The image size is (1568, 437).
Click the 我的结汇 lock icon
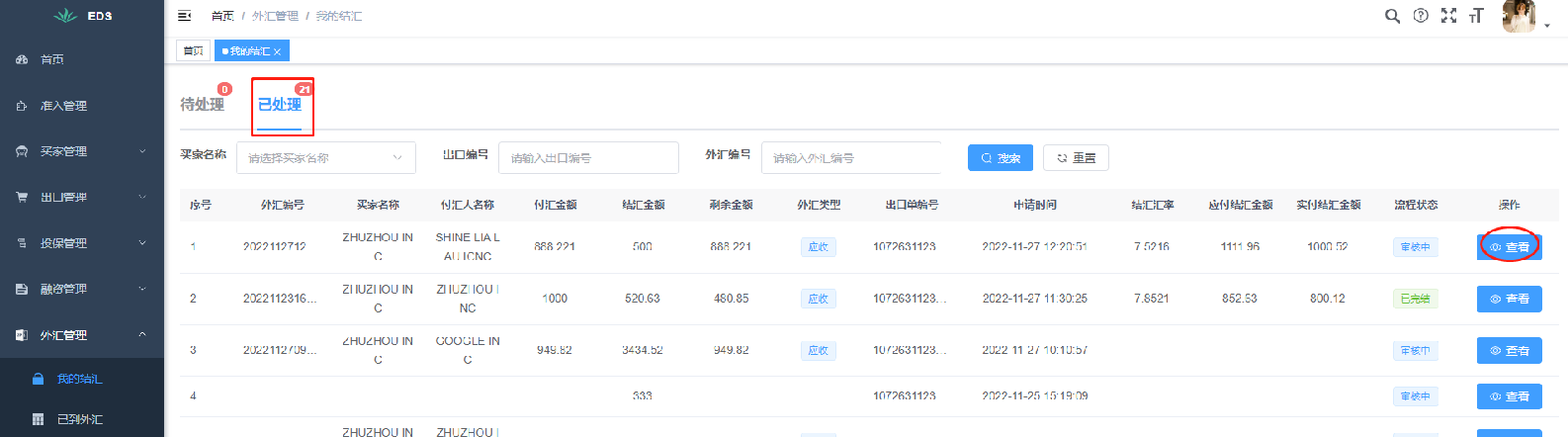(x=38, y=379)
